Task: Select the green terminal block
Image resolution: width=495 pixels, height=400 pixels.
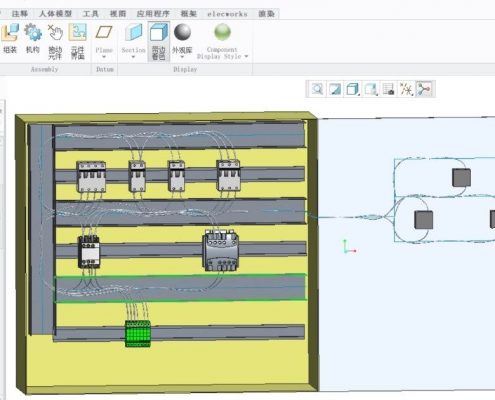Action: point(138,333)
